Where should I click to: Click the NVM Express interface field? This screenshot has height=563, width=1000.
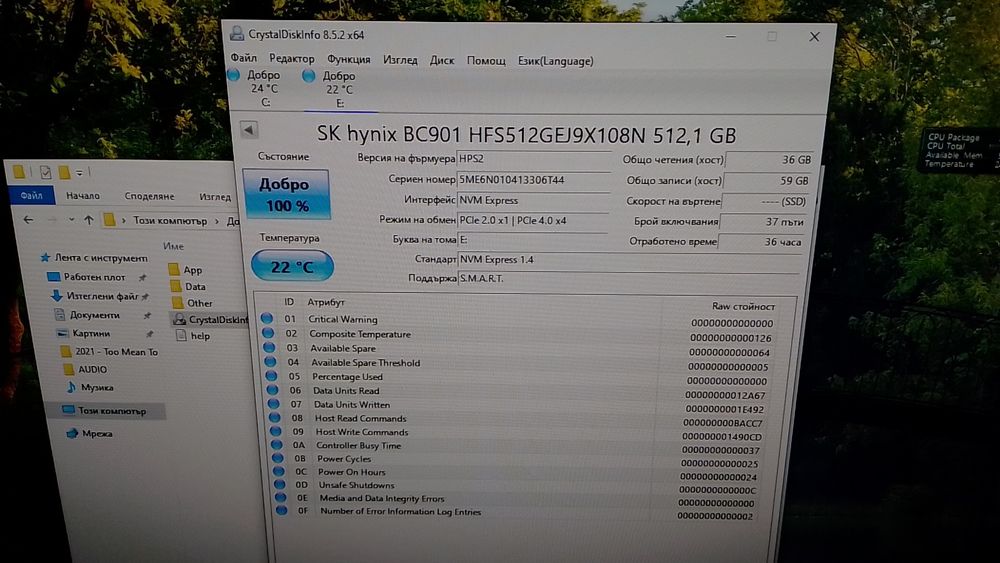pos(534,200)
